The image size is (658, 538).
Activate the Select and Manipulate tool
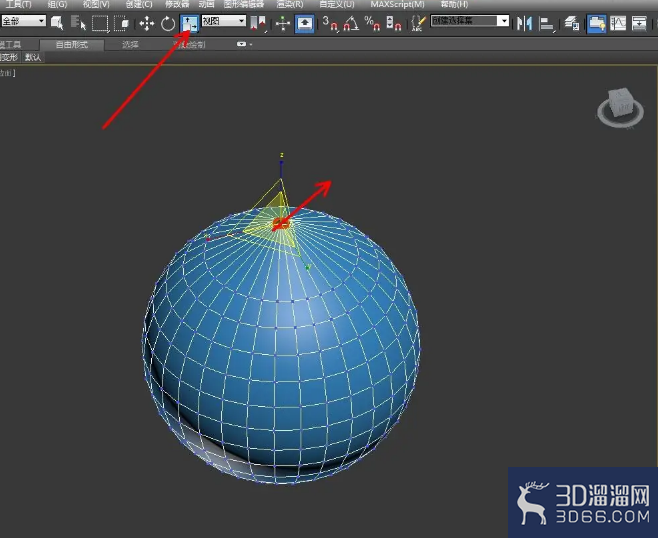point(283,24)
